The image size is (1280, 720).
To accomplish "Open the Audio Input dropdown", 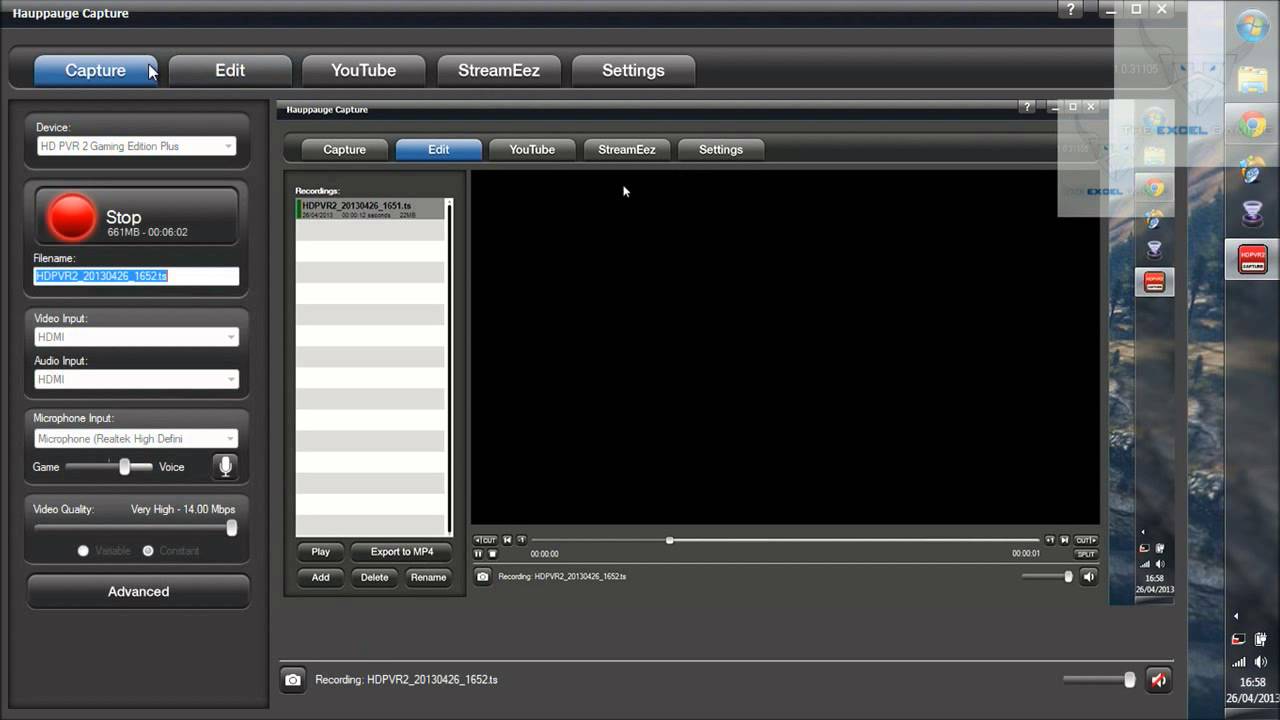I will click(136, 379).
